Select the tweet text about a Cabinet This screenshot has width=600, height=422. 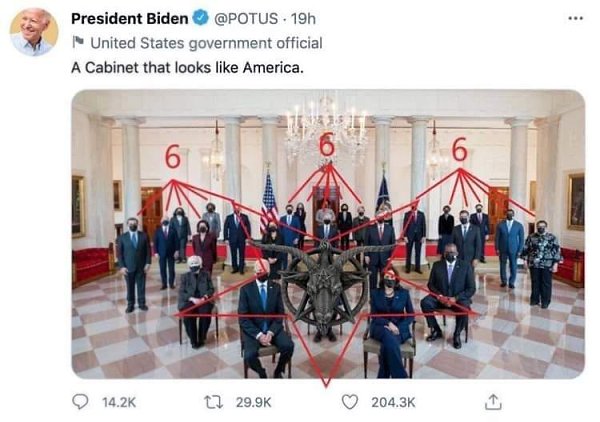187,68
